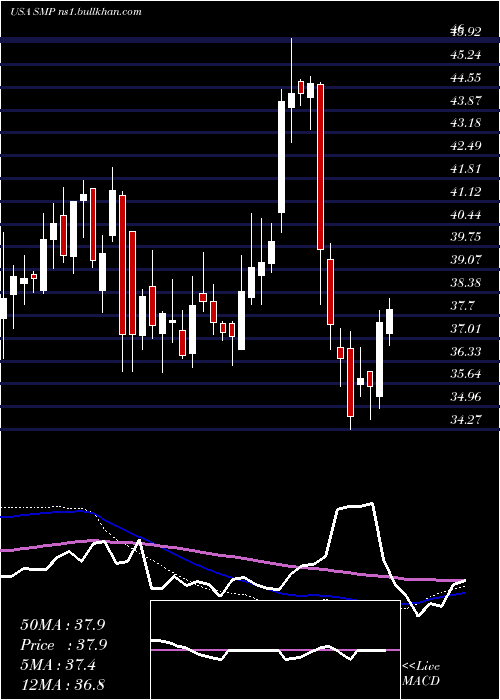Screen dimensions: 500x700
Task: Click the 12MA : 36.8 readout
Action: [x=63, y=684]
